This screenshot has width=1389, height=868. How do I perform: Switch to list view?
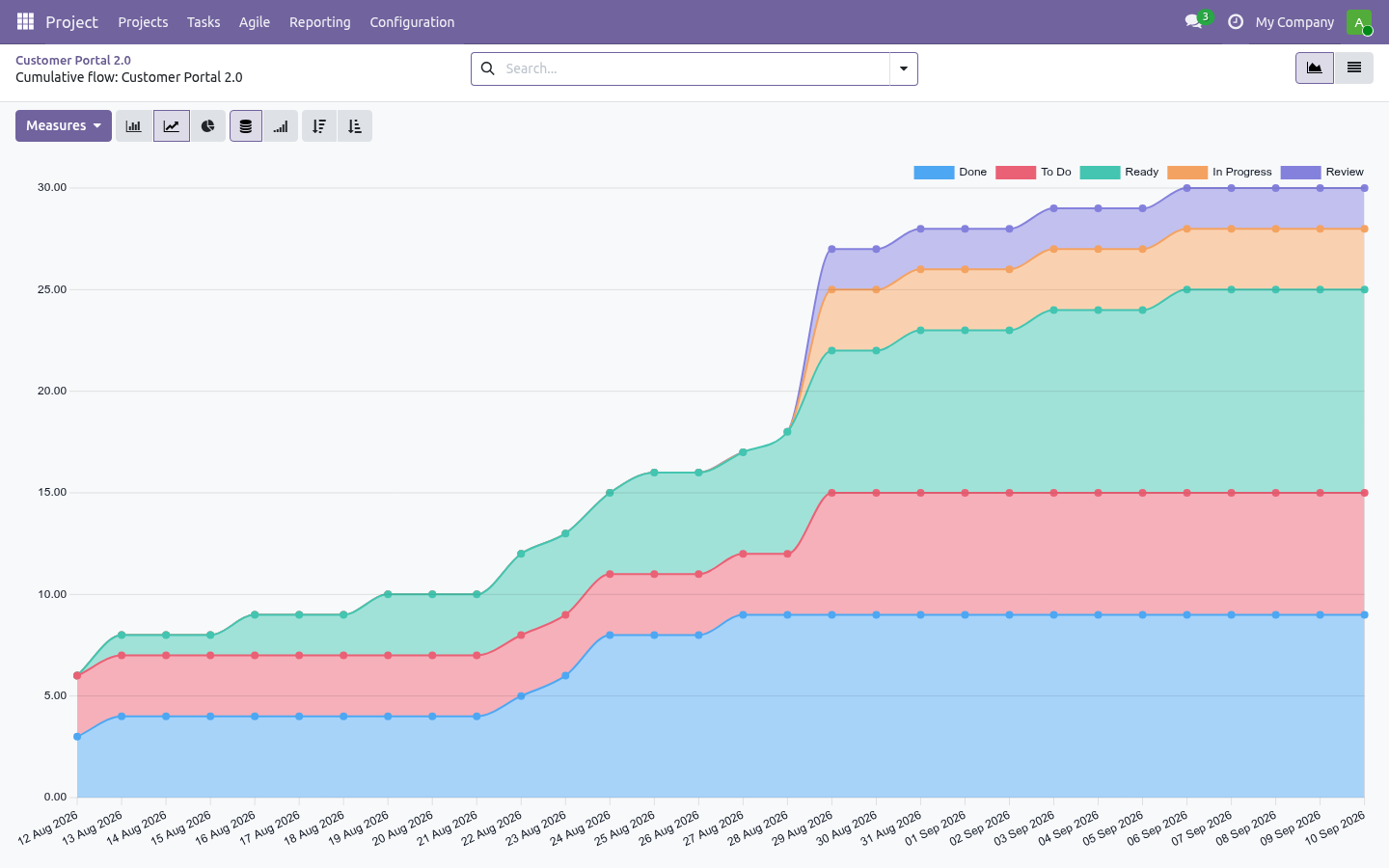click(1354, 68)
